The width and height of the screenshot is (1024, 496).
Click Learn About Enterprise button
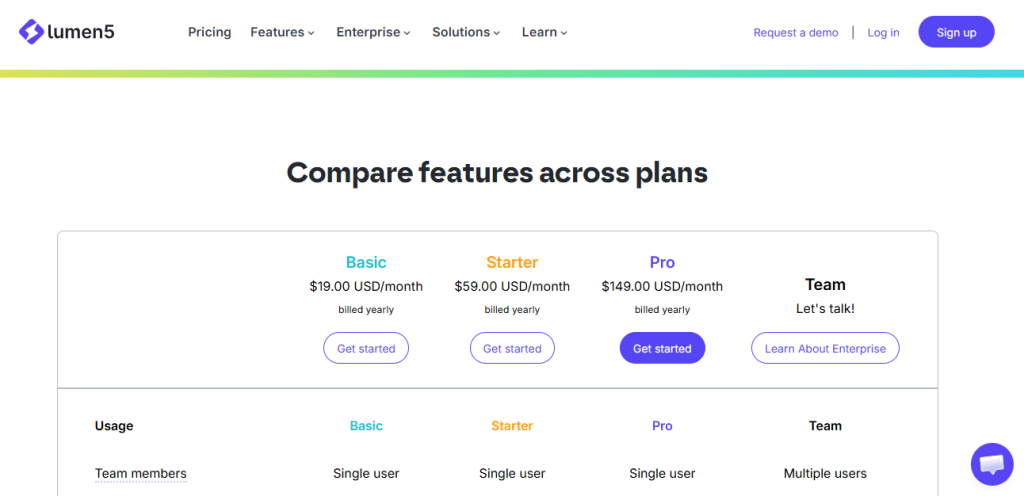pyautogui.click(x=825, y=348)
